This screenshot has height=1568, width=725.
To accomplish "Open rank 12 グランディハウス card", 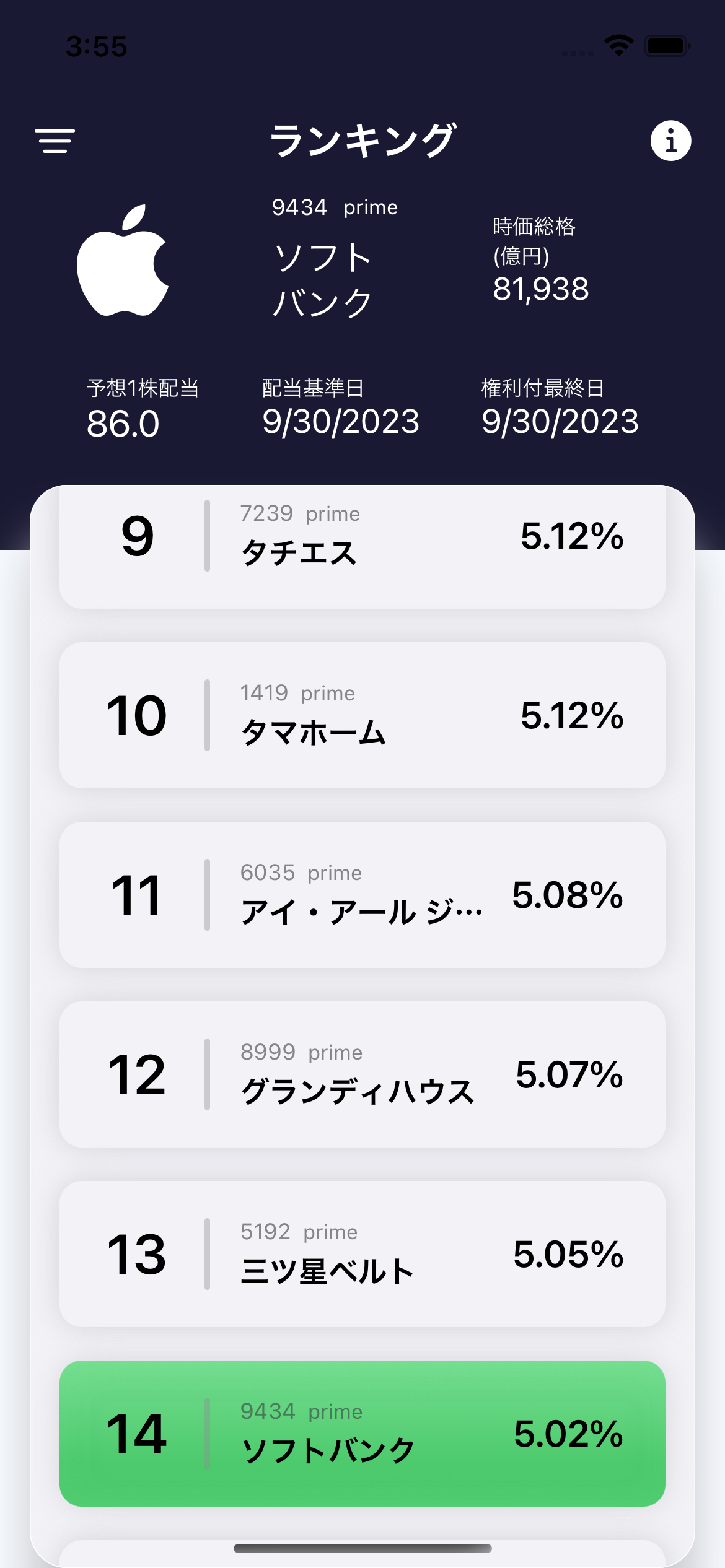I will tap(362, 1074).
